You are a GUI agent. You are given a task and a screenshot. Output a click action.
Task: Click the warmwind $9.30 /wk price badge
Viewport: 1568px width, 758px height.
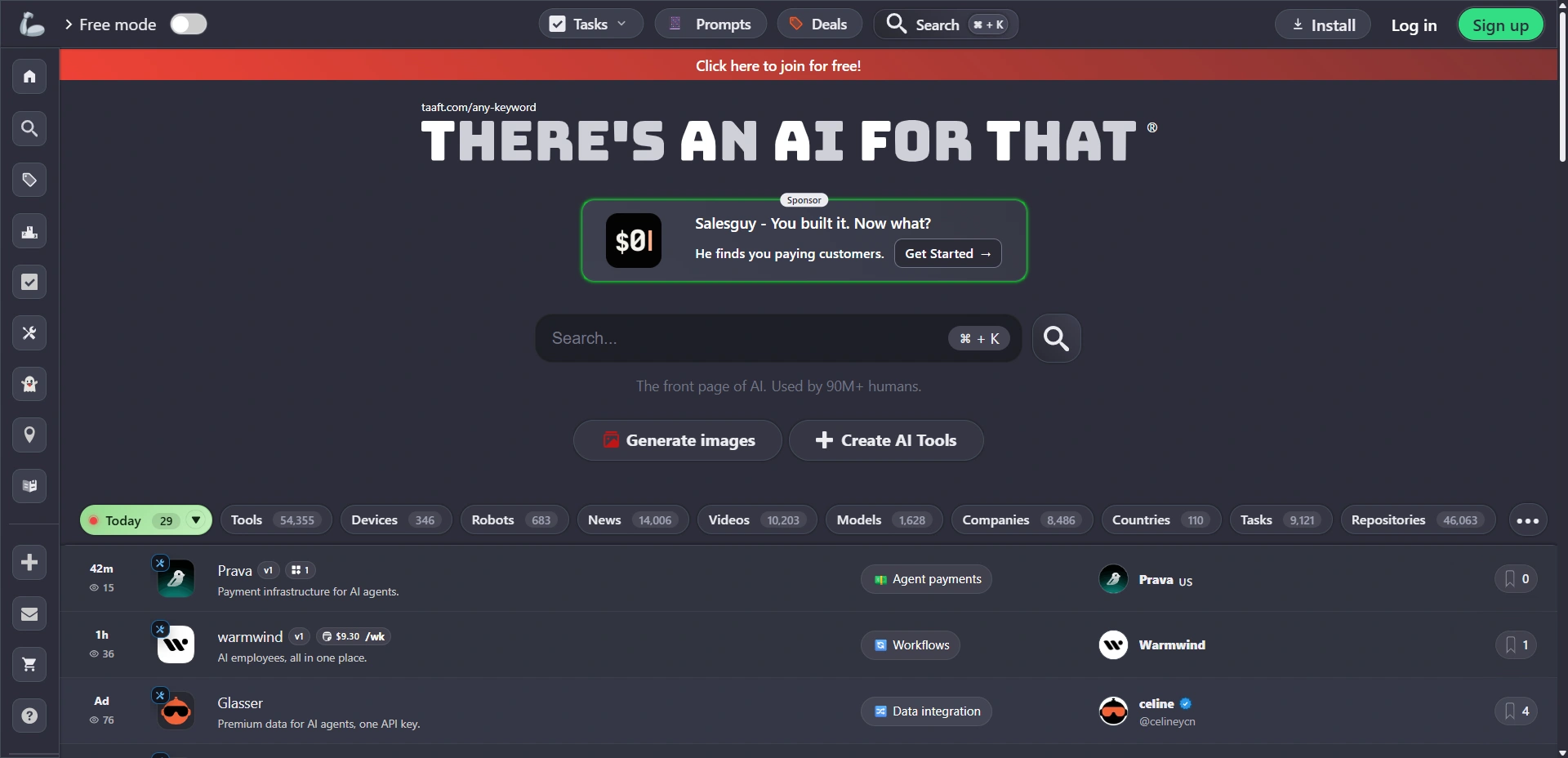[x=354, y=636]
